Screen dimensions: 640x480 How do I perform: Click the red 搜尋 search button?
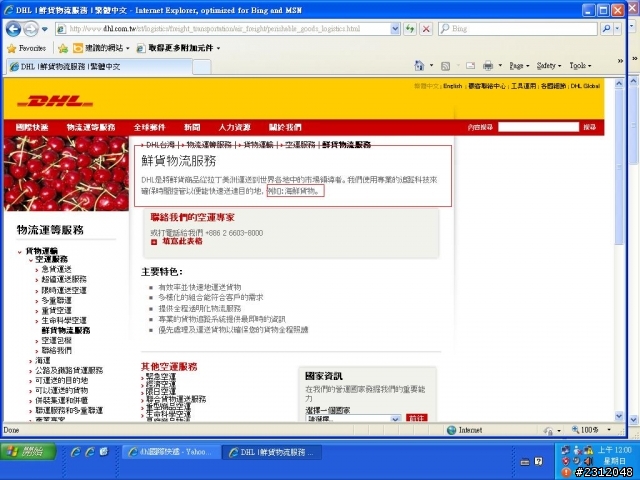(589, 127)
